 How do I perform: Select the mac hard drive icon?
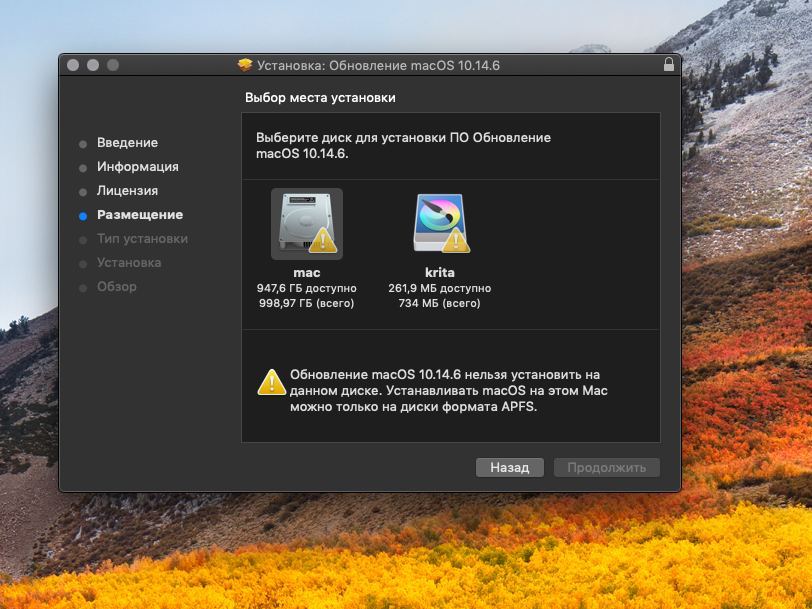[307, 224]
